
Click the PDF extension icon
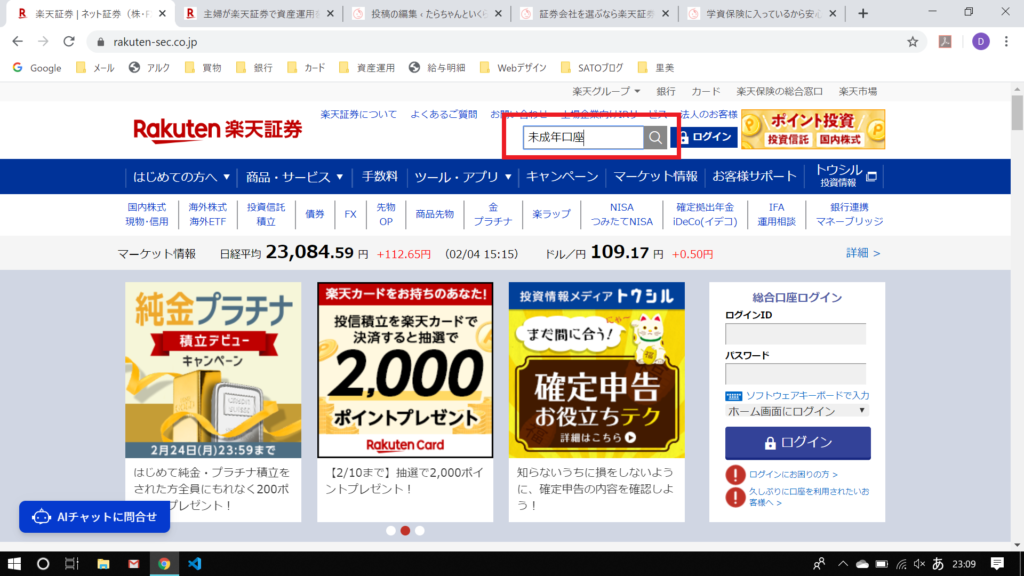coord(945,42)
